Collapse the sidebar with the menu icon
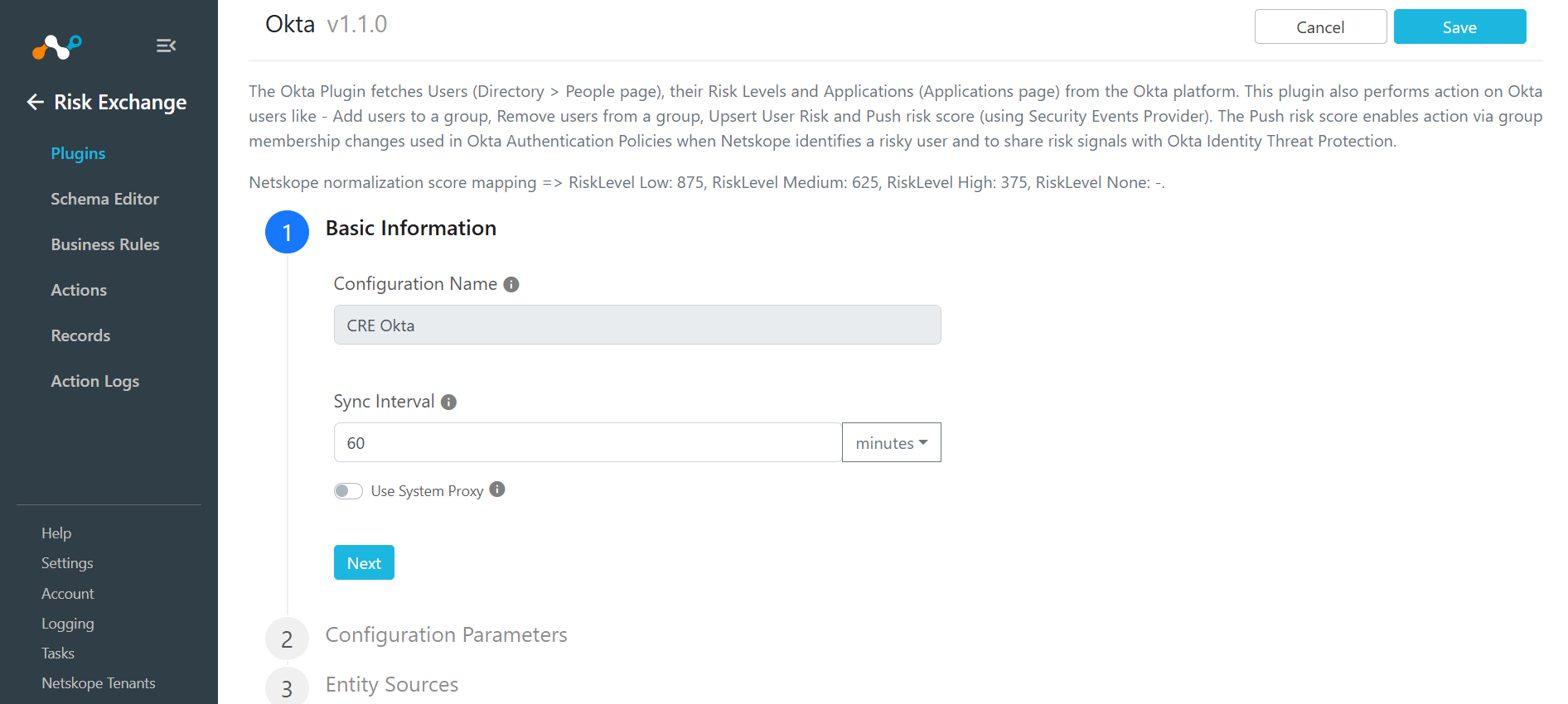 click(x=166, y=46)
